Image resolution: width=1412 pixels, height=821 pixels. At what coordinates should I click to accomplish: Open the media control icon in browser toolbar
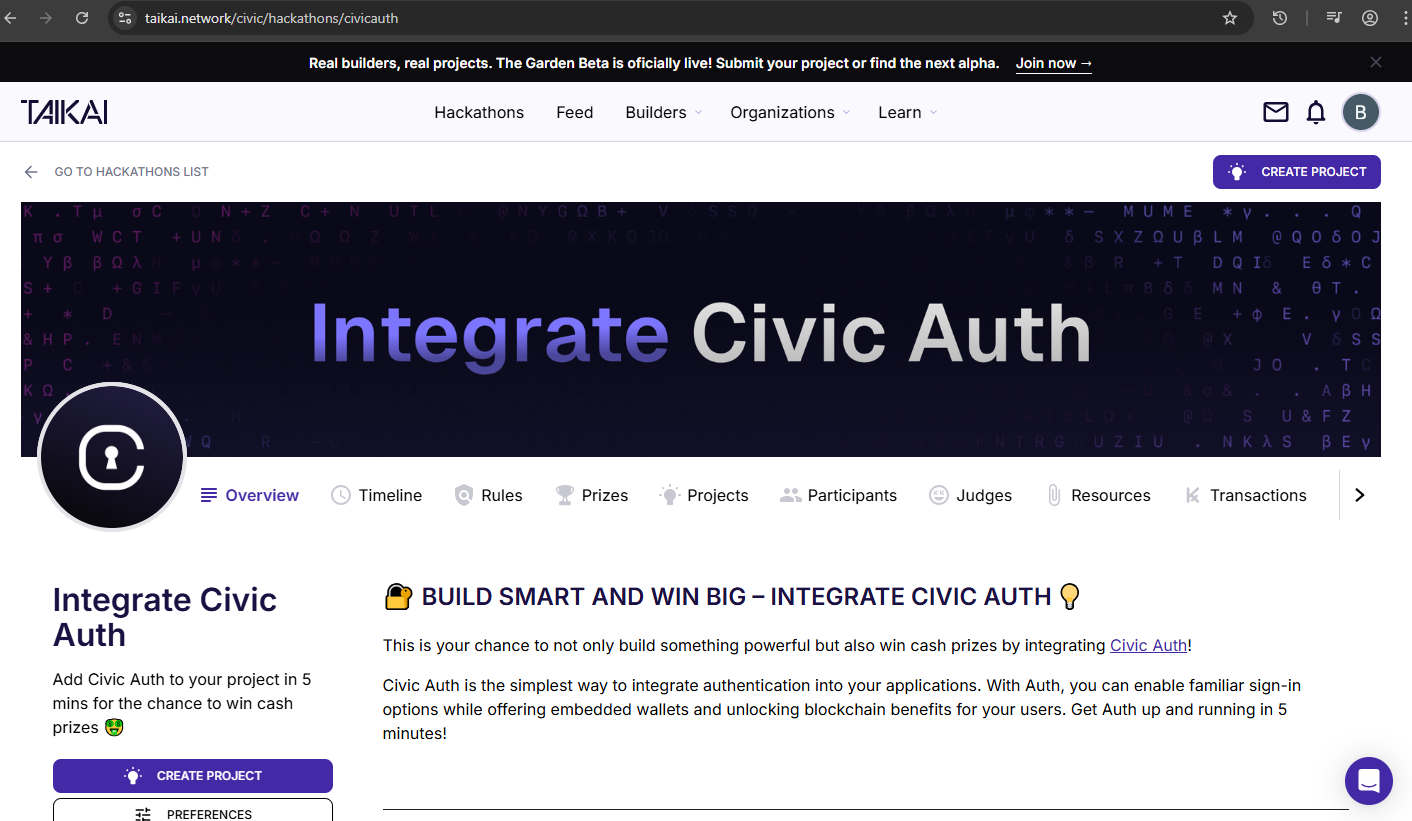coord(1334,18)
